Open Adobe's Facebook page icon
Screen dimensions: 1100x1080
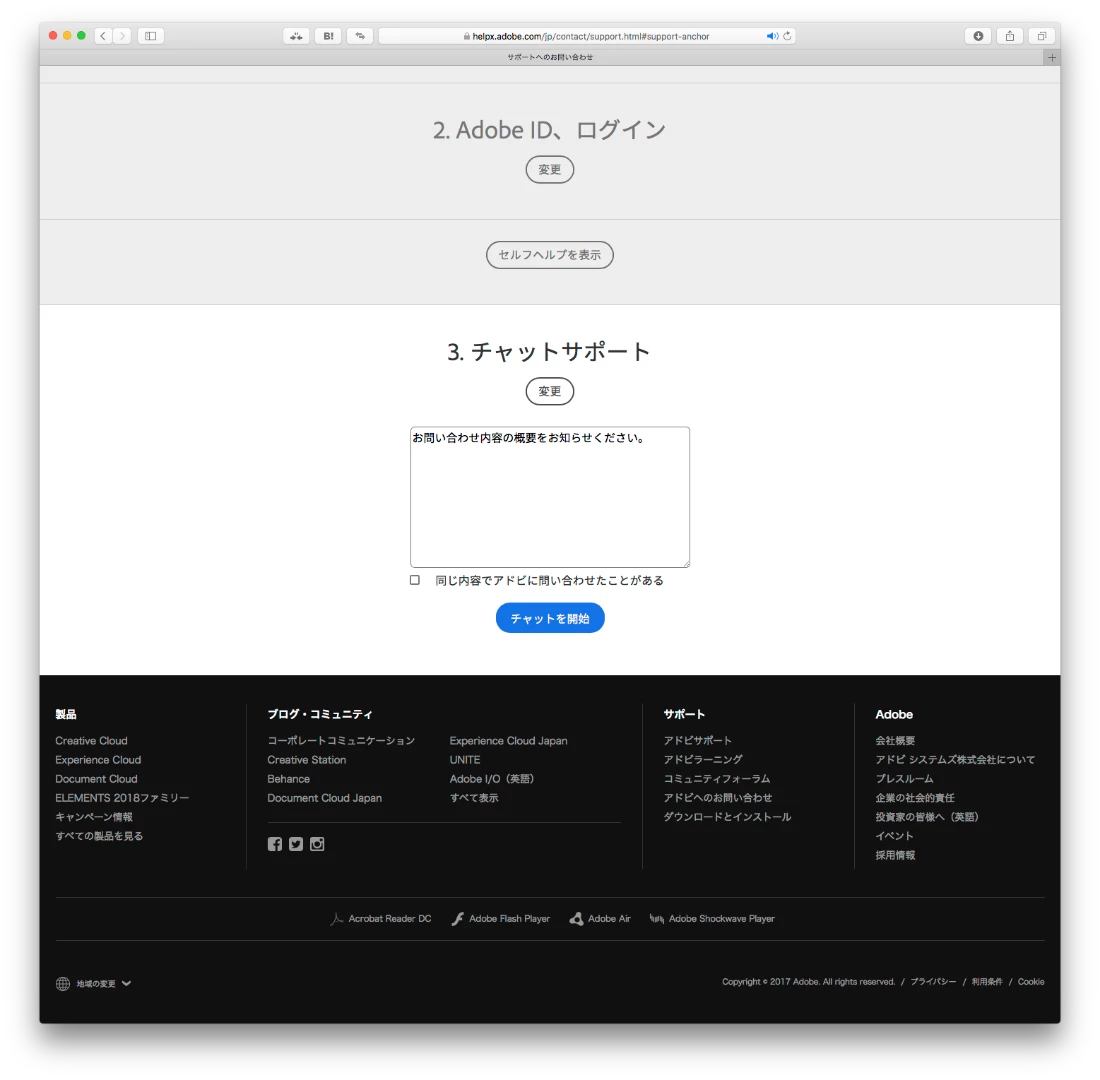(275, 844)
